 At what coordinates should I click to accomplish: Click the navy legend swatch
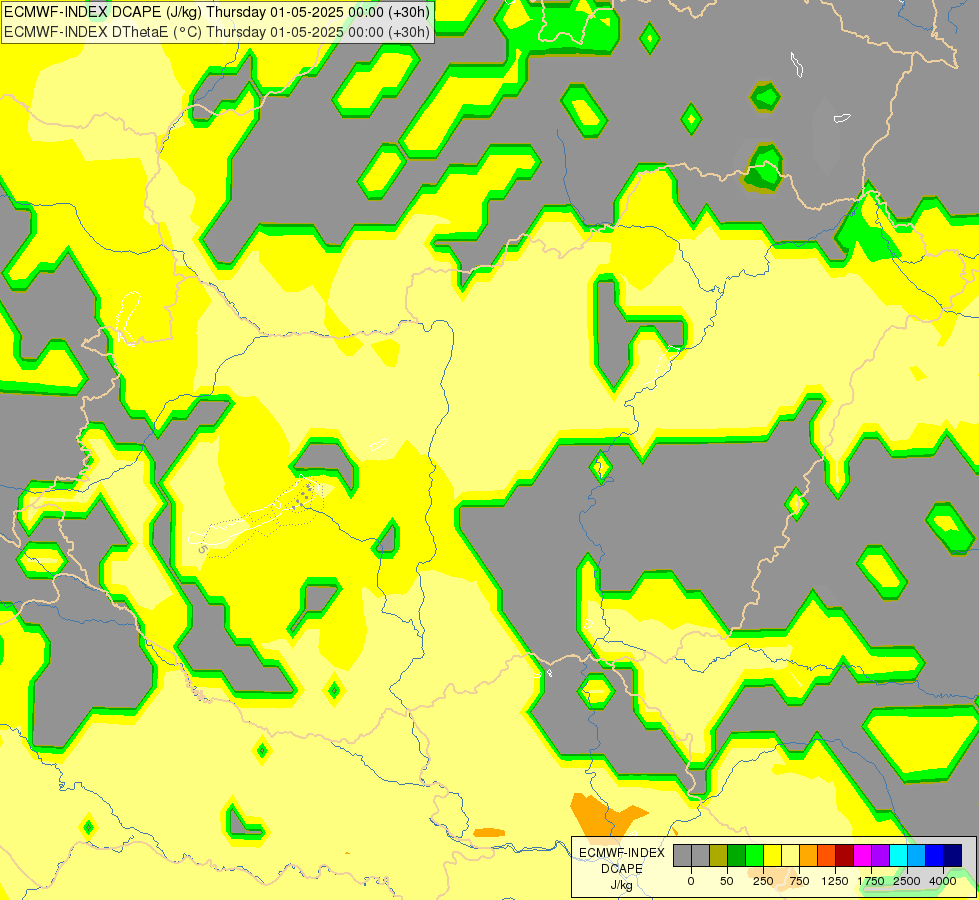coord(953,855)
